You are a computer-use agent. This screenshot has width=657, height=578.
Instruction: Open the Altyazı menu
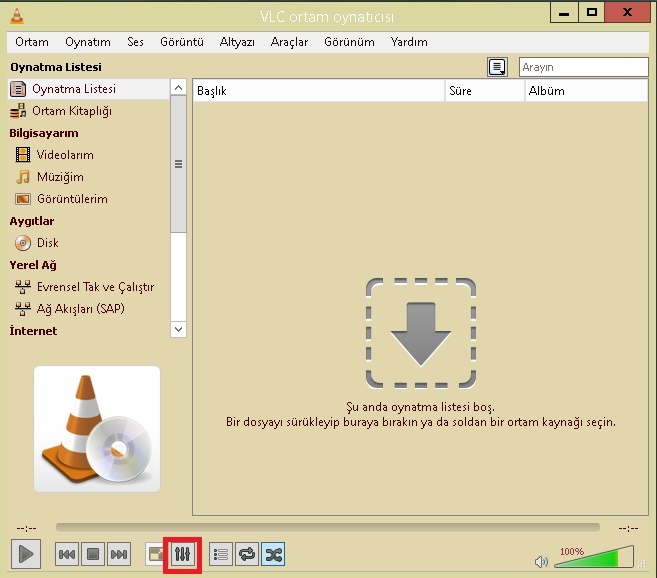point(237,42)
